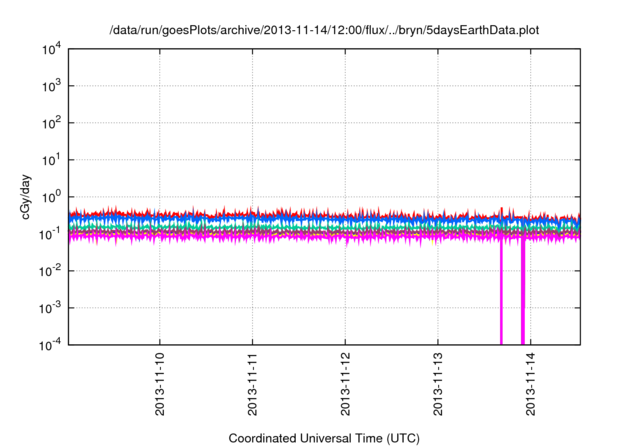Select the cGy/day y-axis label
The height and width of the screenshot is (448, 640).
26,197
